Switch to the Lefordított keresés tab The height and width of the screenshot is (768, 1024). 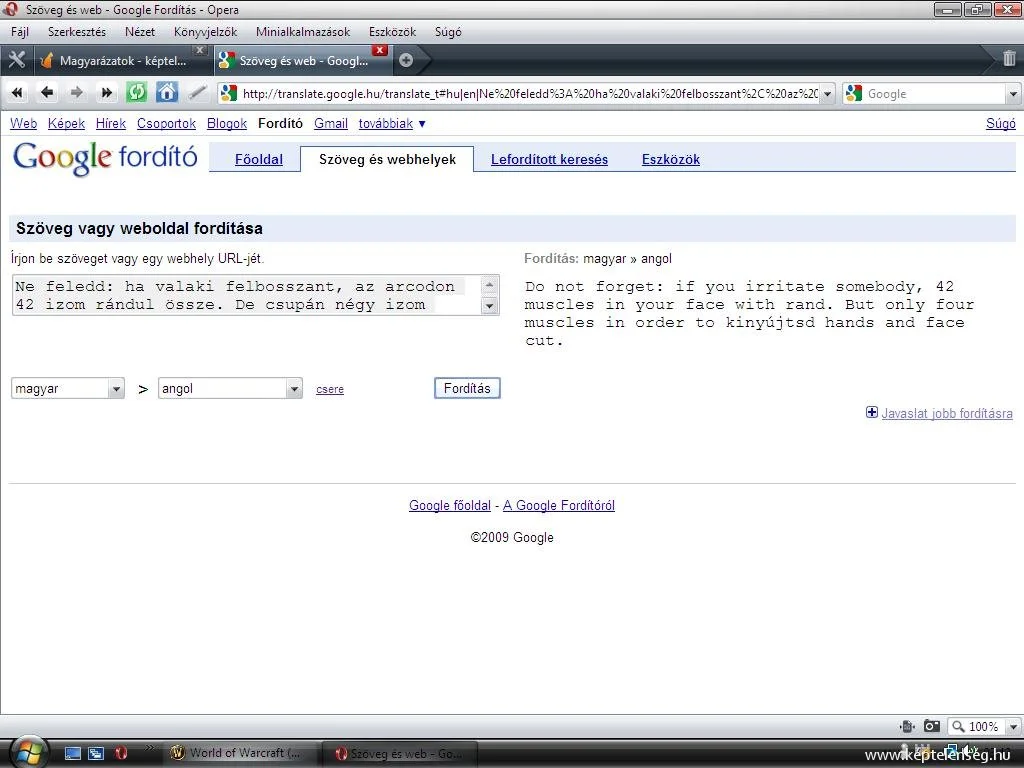coord(549,159)
